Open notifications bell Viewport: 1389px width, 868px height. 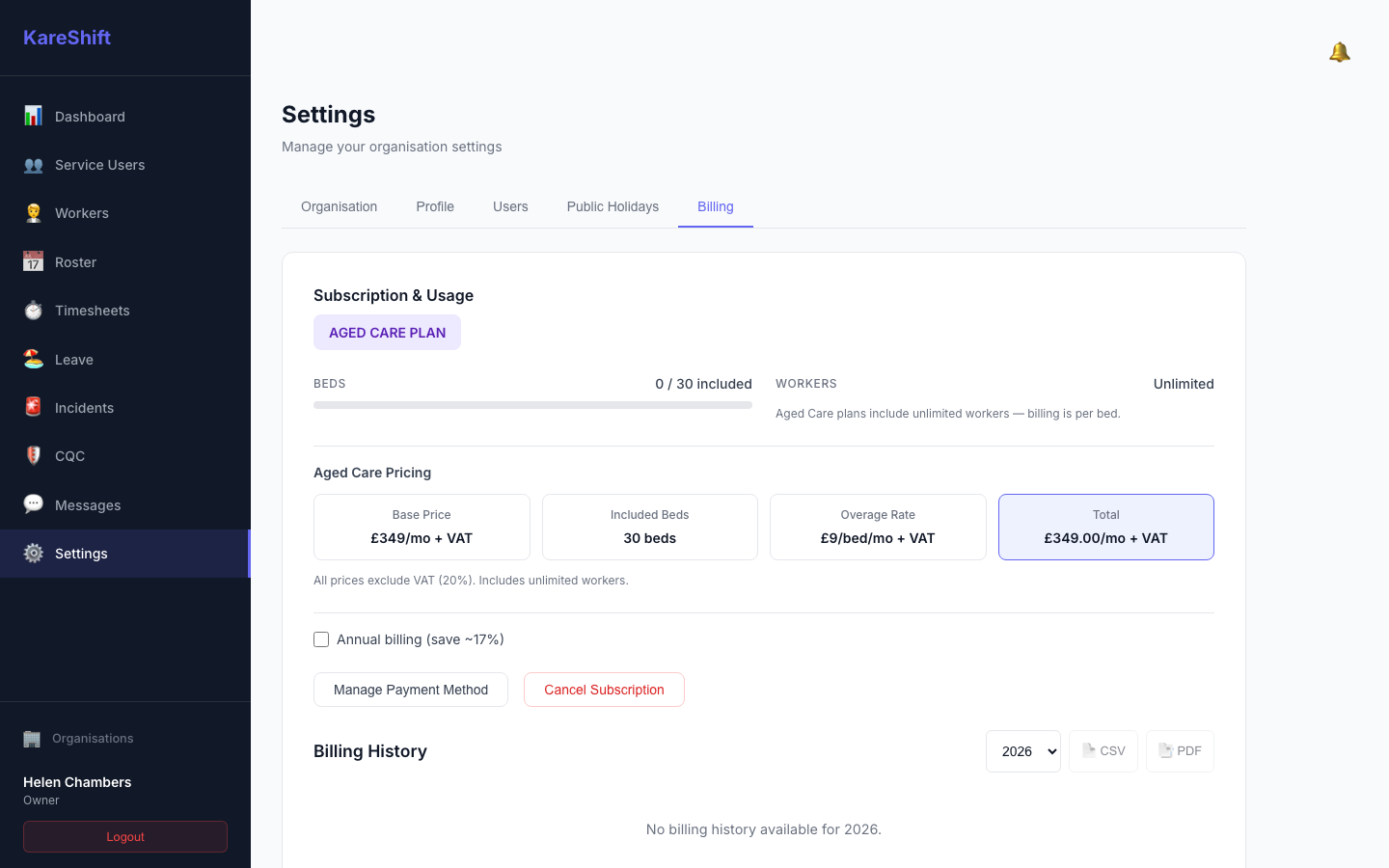click(x=1339, y=52)
